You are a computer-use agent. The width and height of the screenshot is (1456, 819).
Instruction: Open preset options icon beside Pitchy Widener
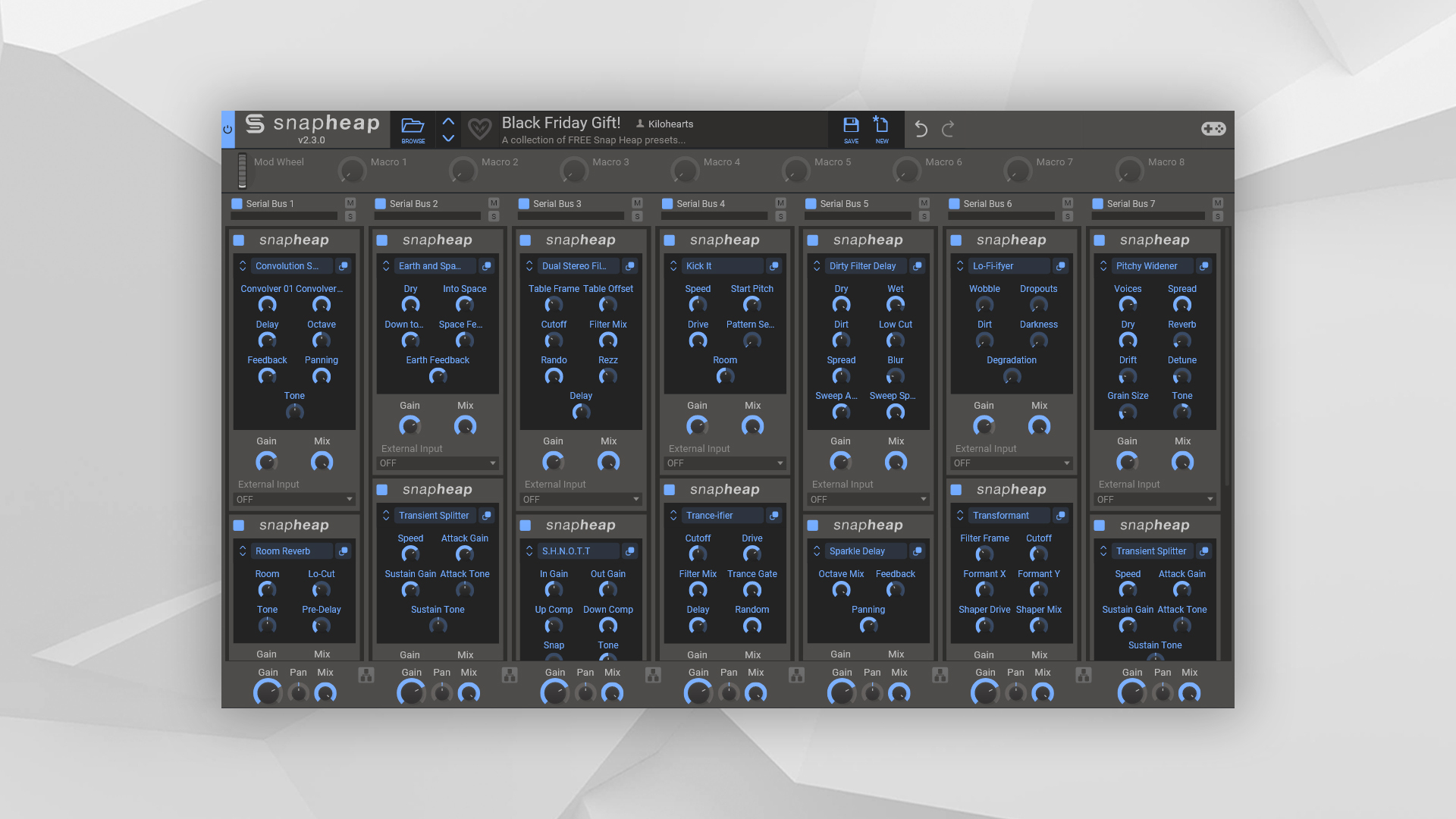tap(1204, 266)
